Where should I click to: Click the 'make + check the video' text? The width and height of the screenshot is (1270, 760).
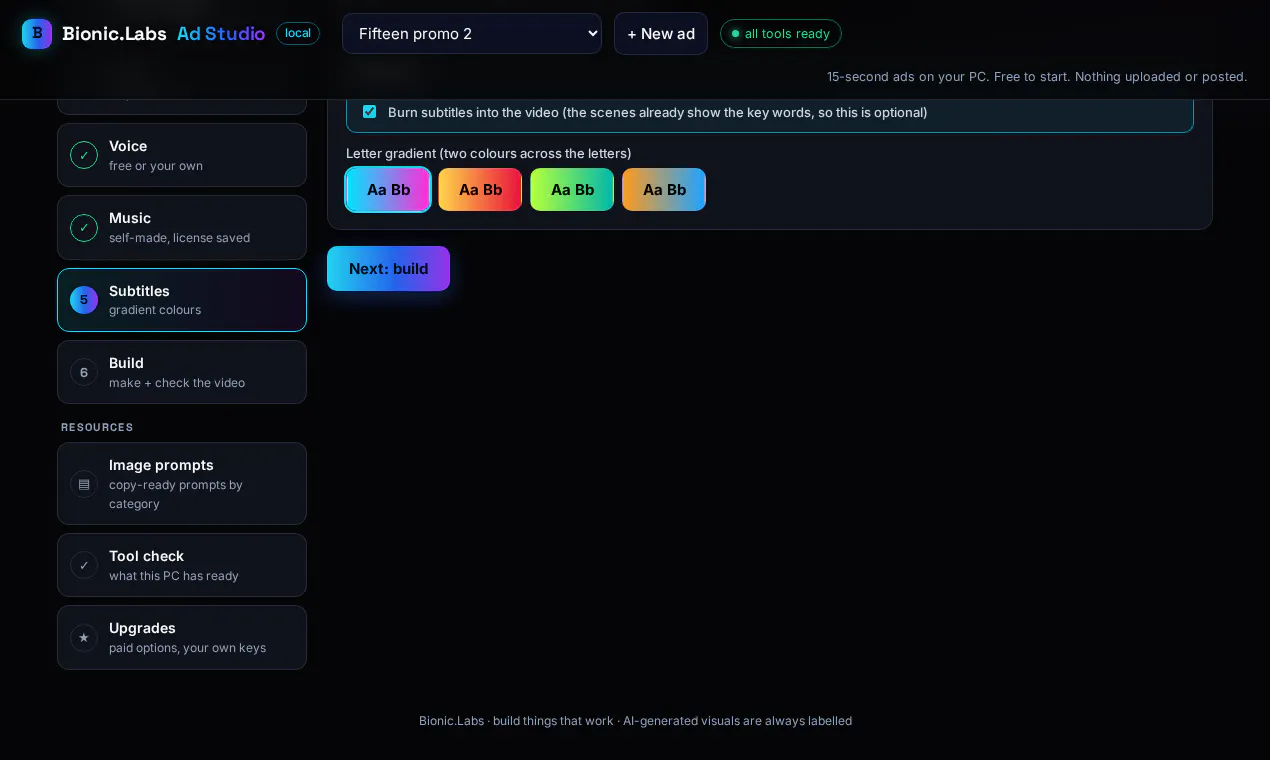[177, 383]
